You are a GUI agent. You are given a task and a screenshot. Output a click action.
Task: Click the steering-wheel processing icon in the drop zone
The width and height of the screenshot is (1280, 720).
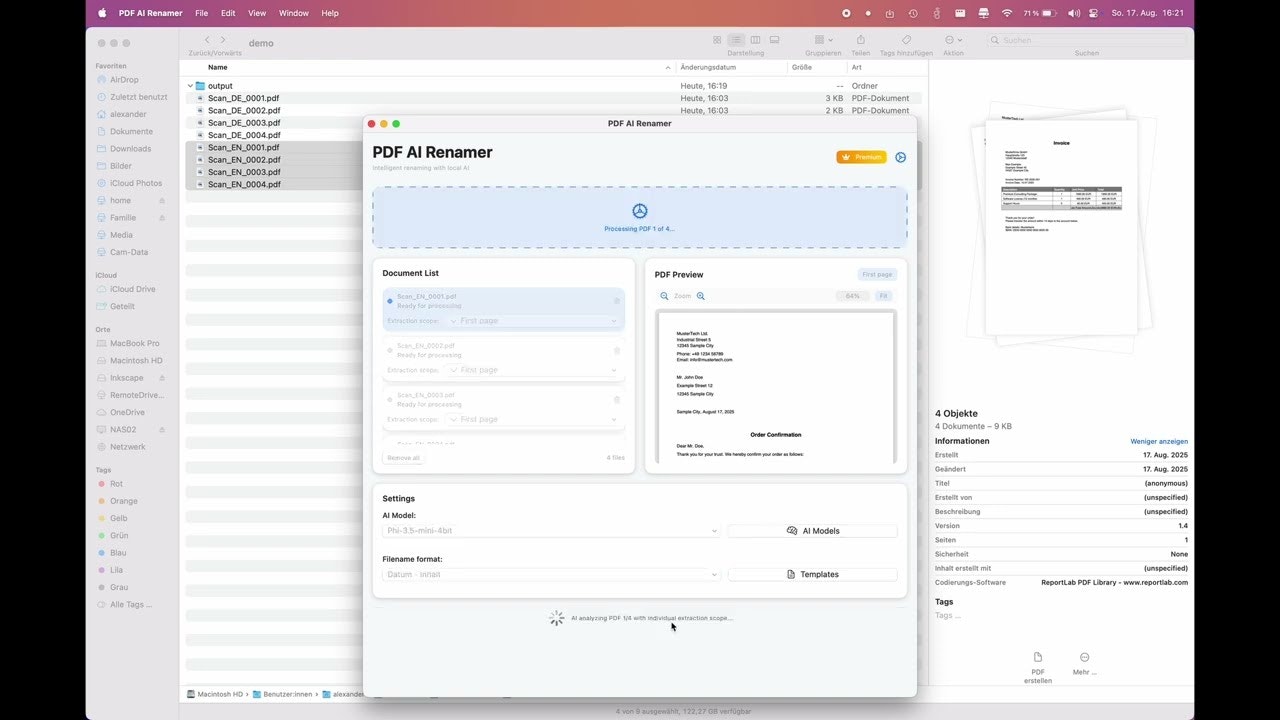(640, 211)
